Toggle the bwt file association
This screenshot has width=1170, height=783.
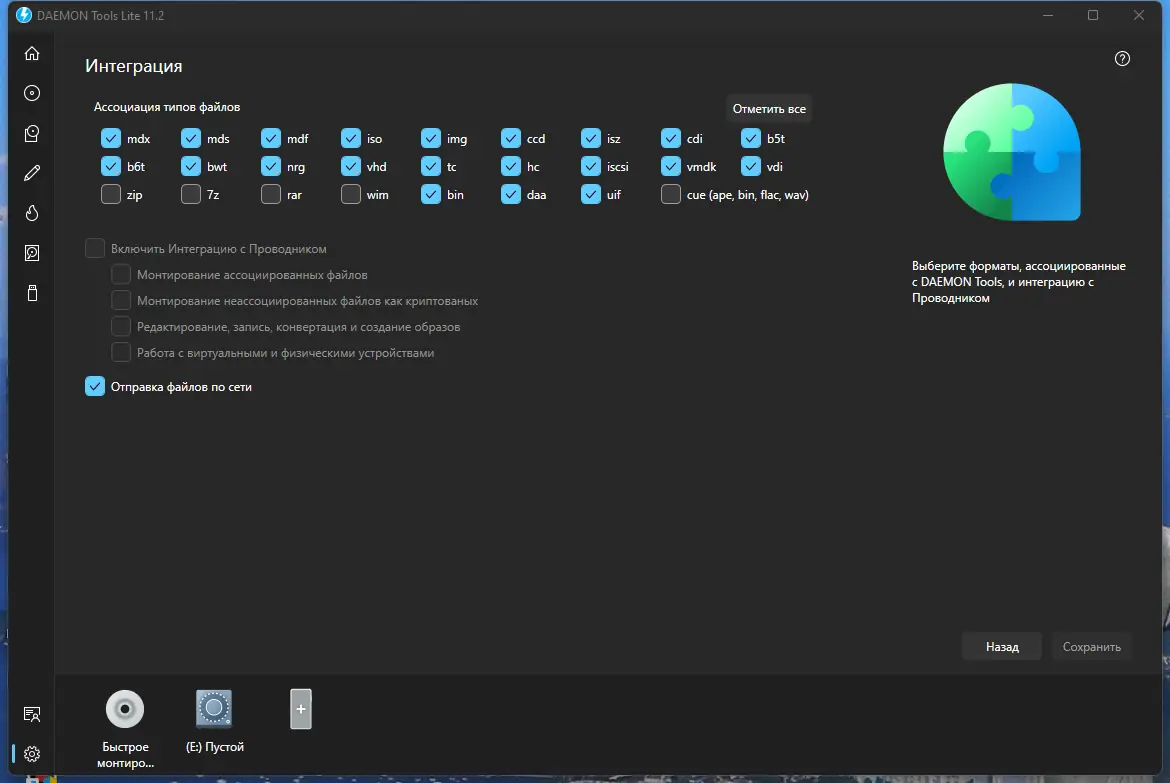[190, 166]
